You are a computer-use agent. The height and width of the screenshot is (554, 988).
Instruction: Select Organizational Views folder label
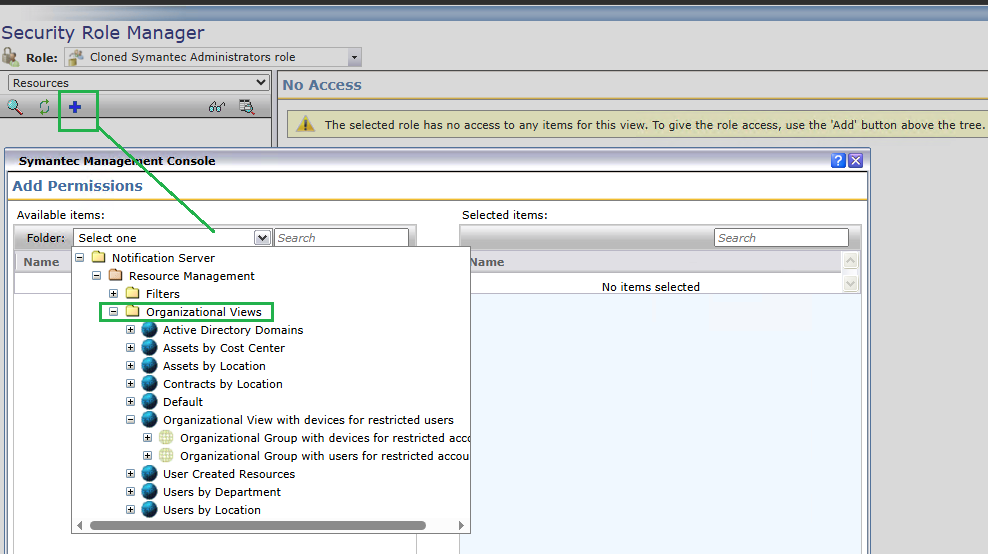(x=204, y=311)
